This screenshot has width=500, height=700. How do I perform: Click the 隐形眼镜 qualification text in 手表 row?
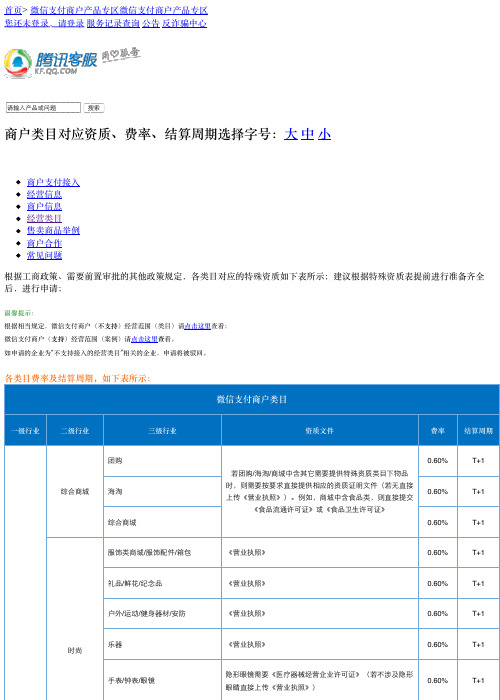tap(320, 680)
